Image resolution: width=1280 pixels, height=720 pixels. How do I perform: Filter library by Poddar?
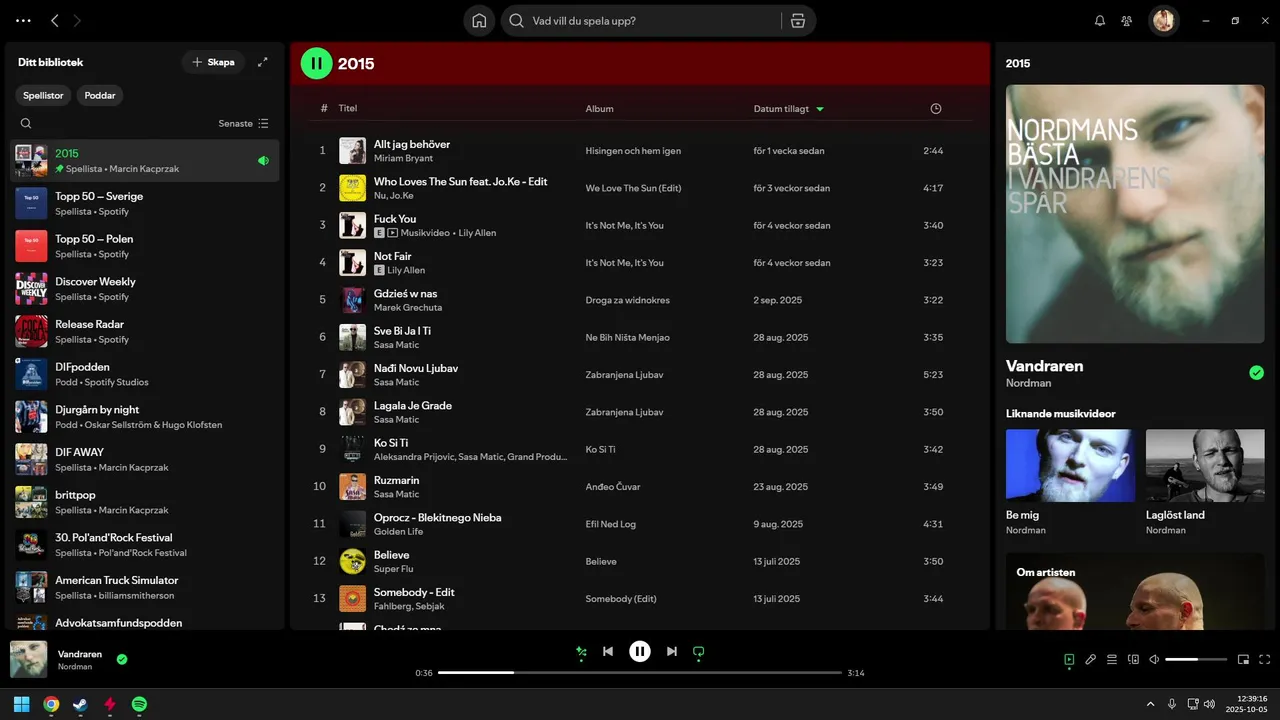(x=100, y=96)
